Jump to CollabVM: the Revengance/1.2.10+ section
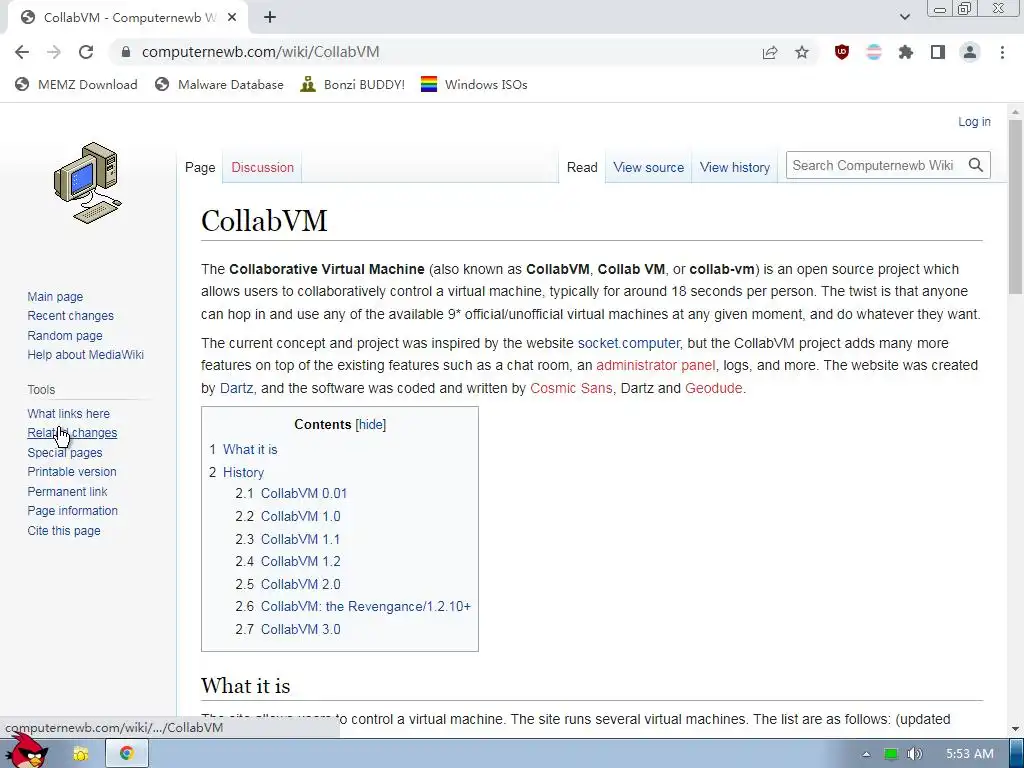The image size is (1024, 768). pyautogui.click(x=366, y=607)
